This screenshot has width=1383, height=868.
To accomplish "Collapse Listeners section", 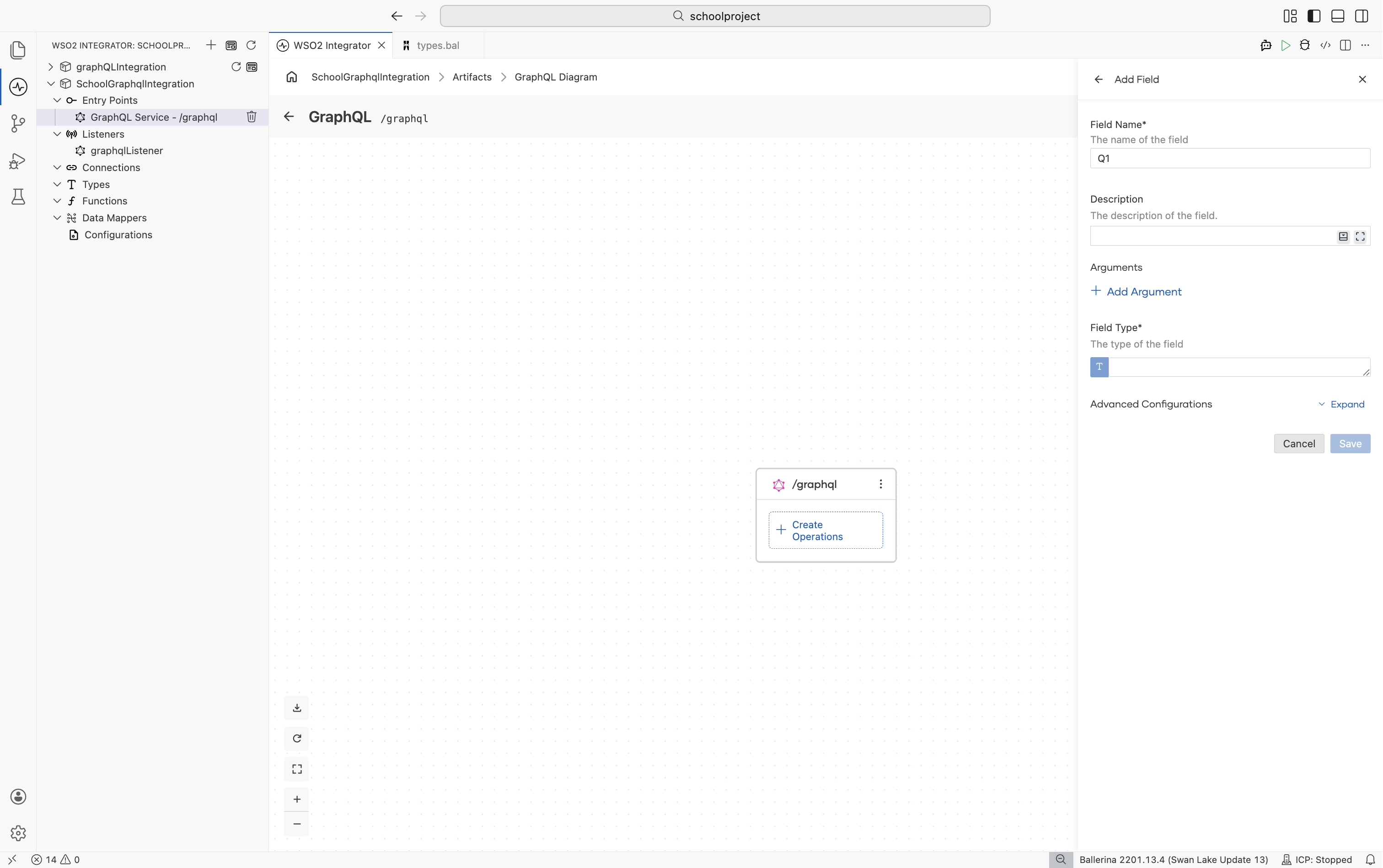I will click(57, 134).
